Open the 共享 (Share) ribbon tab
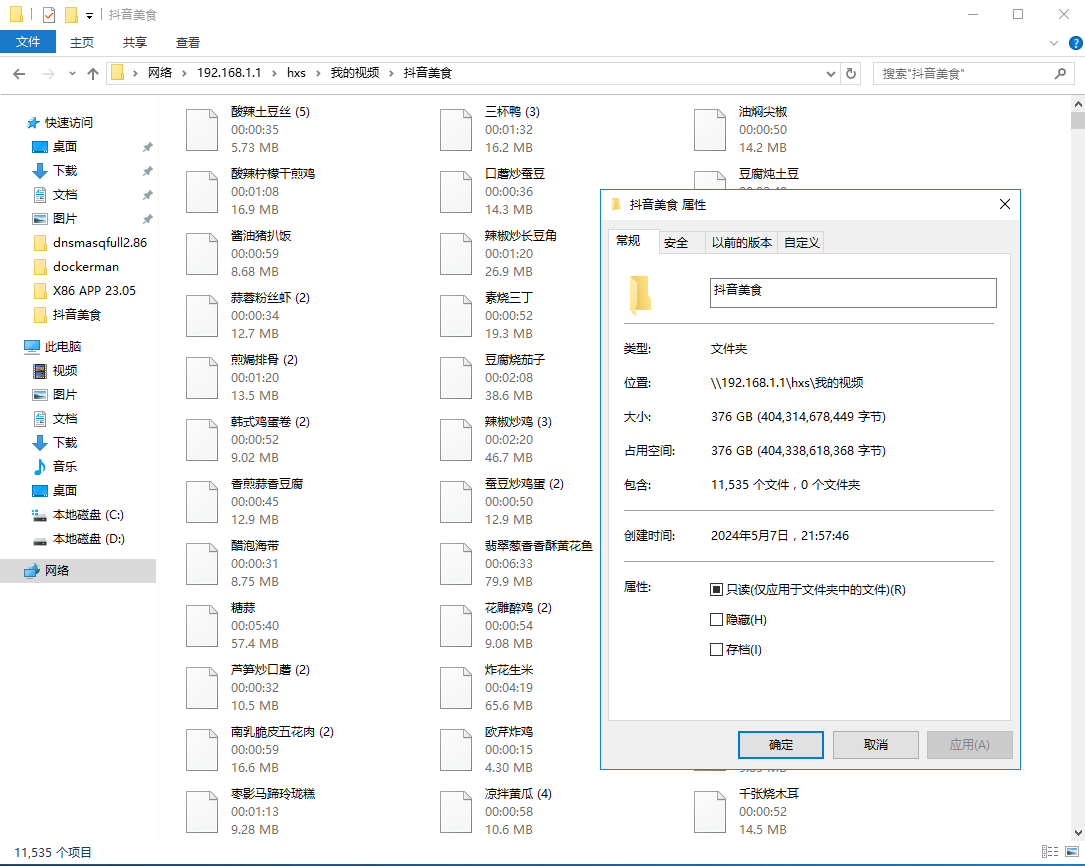This screenshot has height=866, width=1085. pyautogui.click(x=134, y=42)
